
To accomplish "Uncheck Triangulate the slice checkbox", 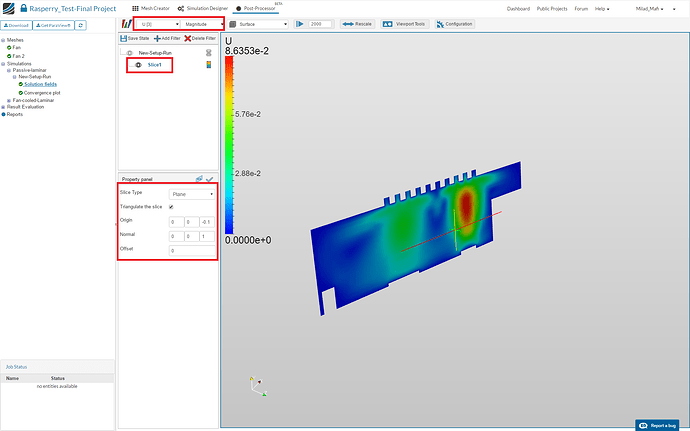I will 172,206.
